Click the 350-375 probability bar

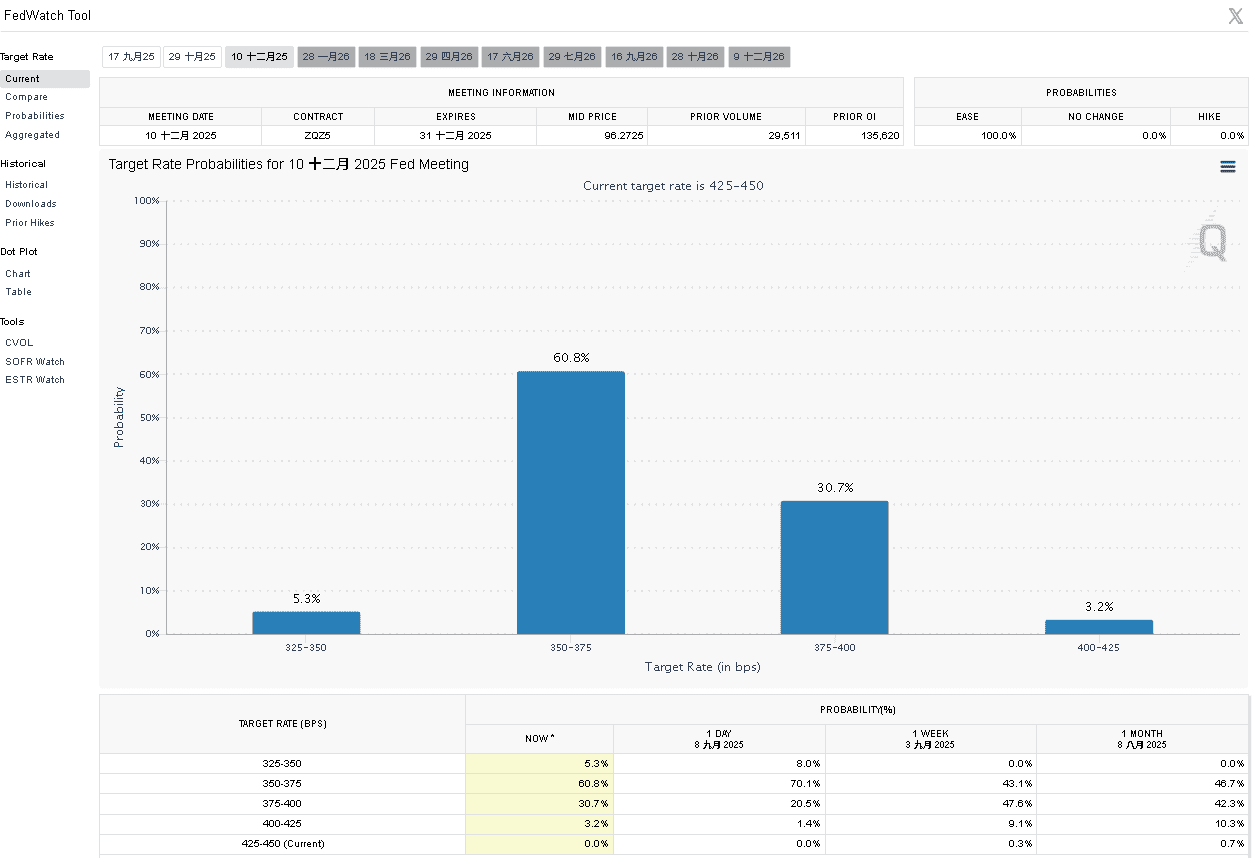point(570,502)
